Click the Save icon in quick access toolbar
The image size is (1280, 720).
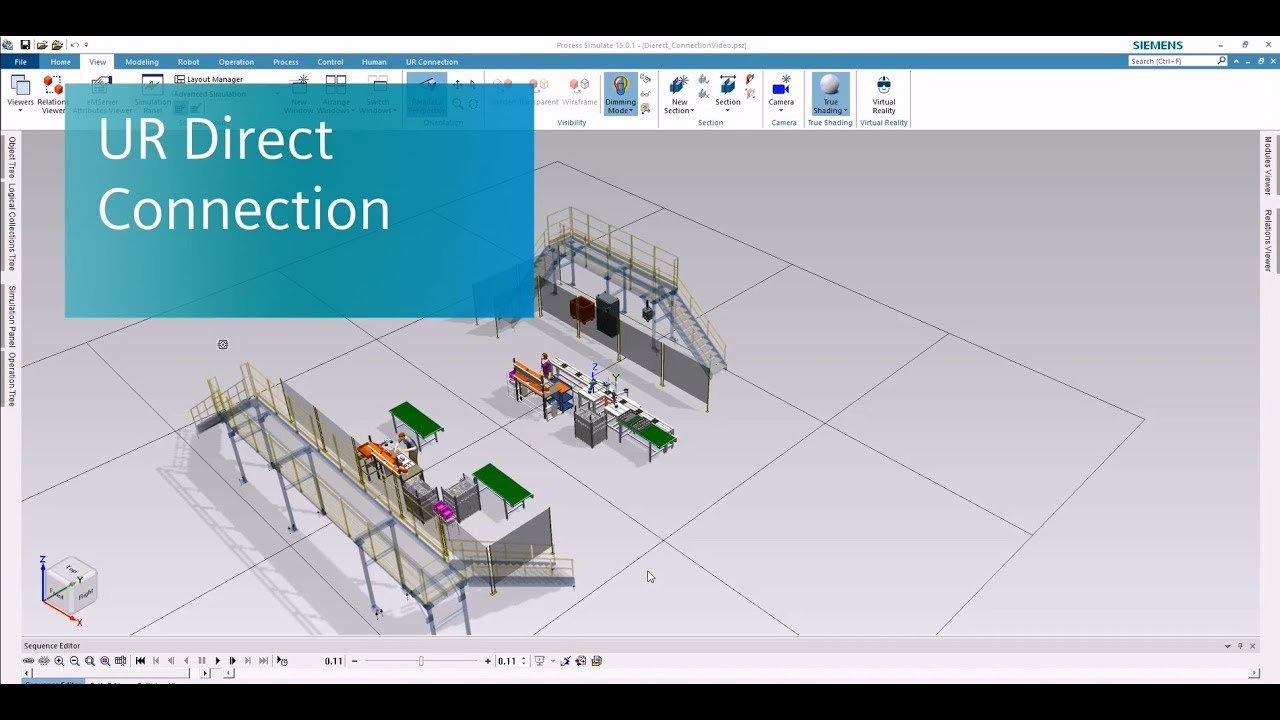point(25,45)
